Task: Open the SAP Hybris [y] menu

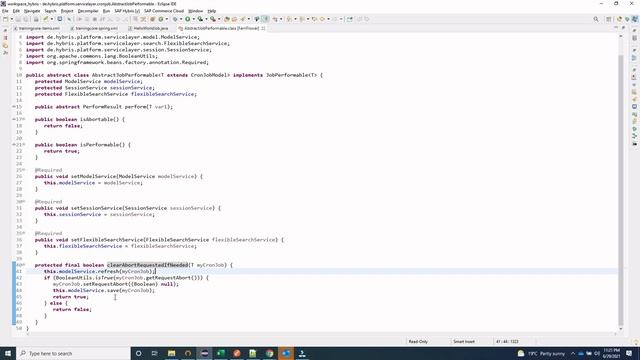Action: tap(127, 11)
